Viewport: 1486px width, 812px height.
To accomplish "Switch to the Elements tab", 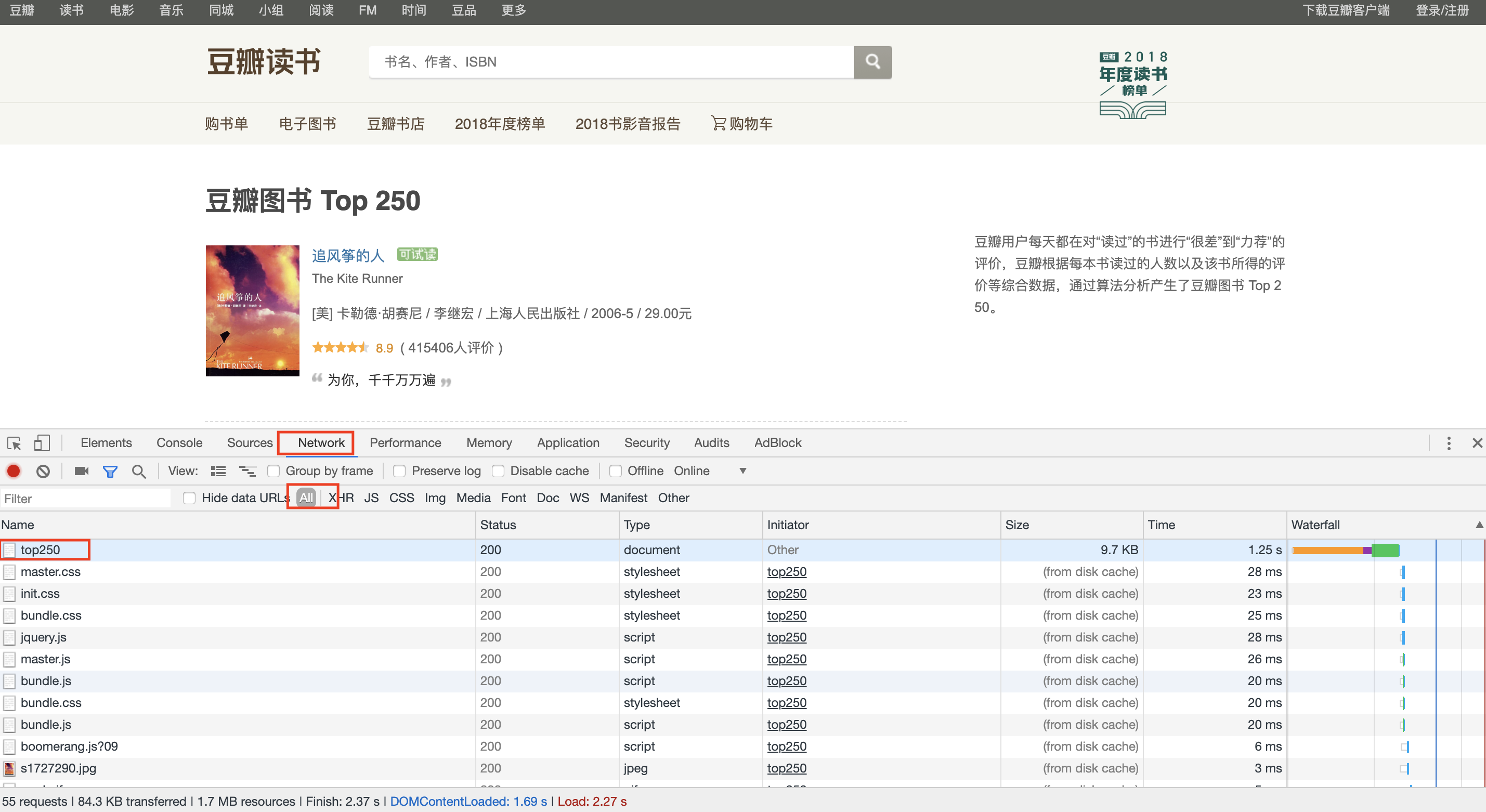I will 106,443.
